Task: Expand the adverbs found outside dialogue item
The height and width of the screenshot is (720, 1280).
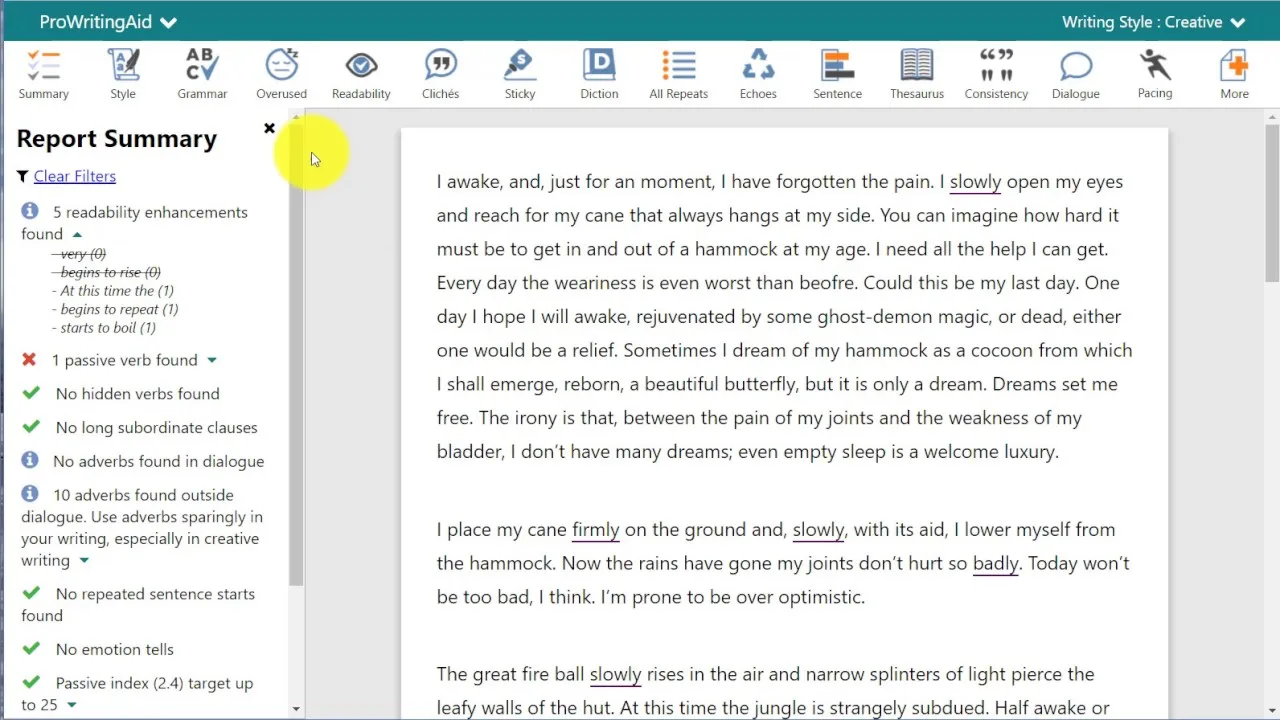Action: [84, 561]
